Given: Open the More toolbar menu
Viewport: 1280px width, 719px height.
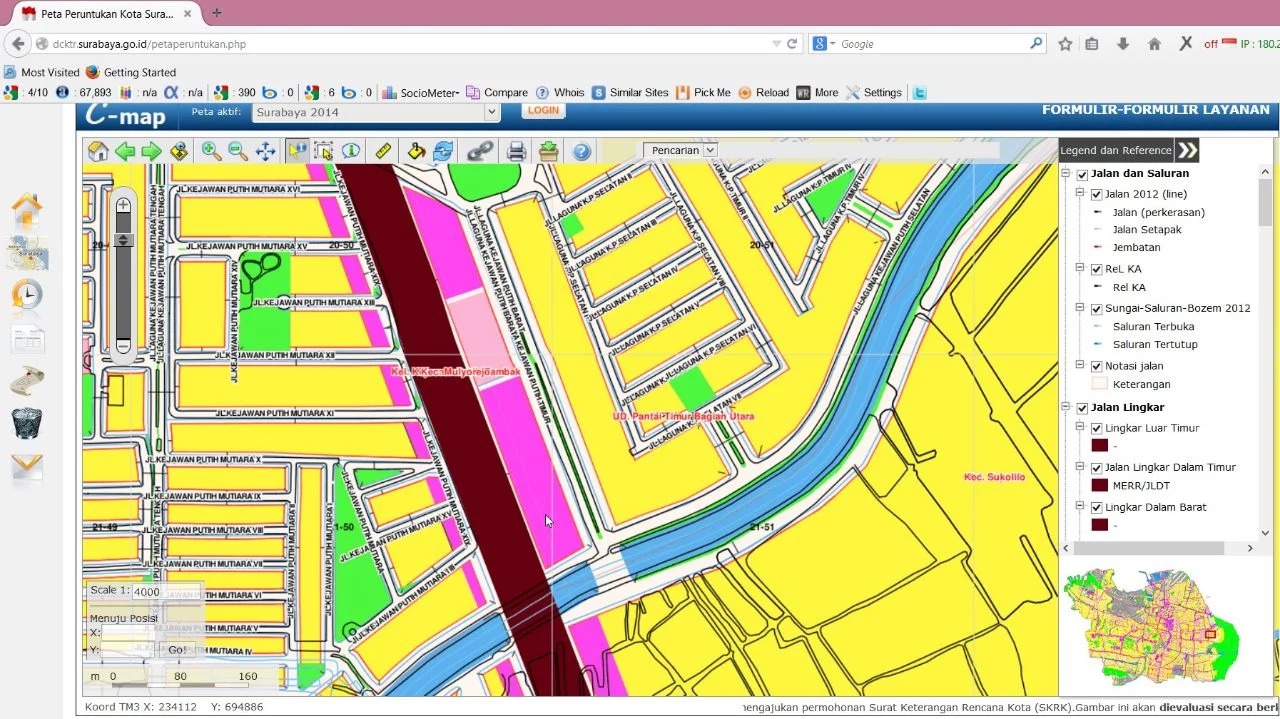Looking at the screenshot, I should pos(817,92).
